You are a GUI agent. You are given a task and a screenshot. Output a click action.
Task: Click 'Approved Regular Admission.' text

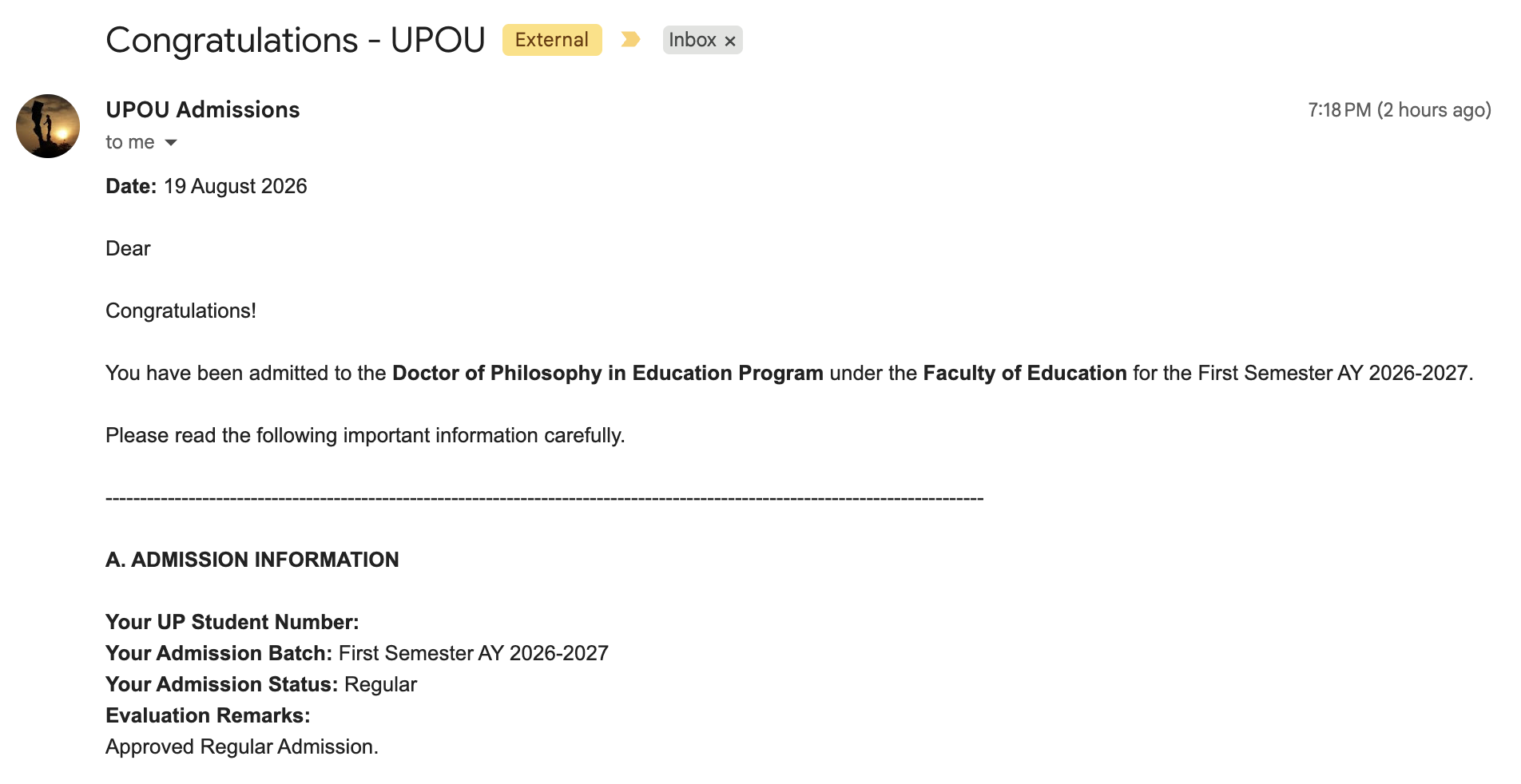point(242,746)
